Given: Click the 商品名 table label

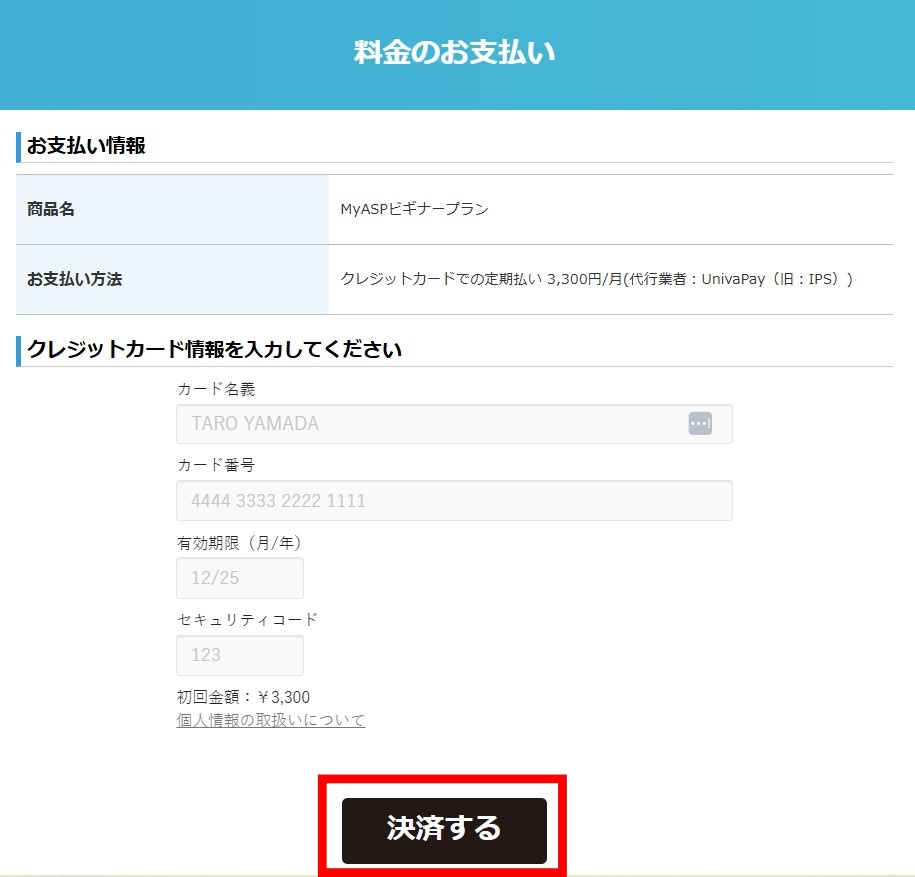Looking at the screenshot, I should (51, 209).
